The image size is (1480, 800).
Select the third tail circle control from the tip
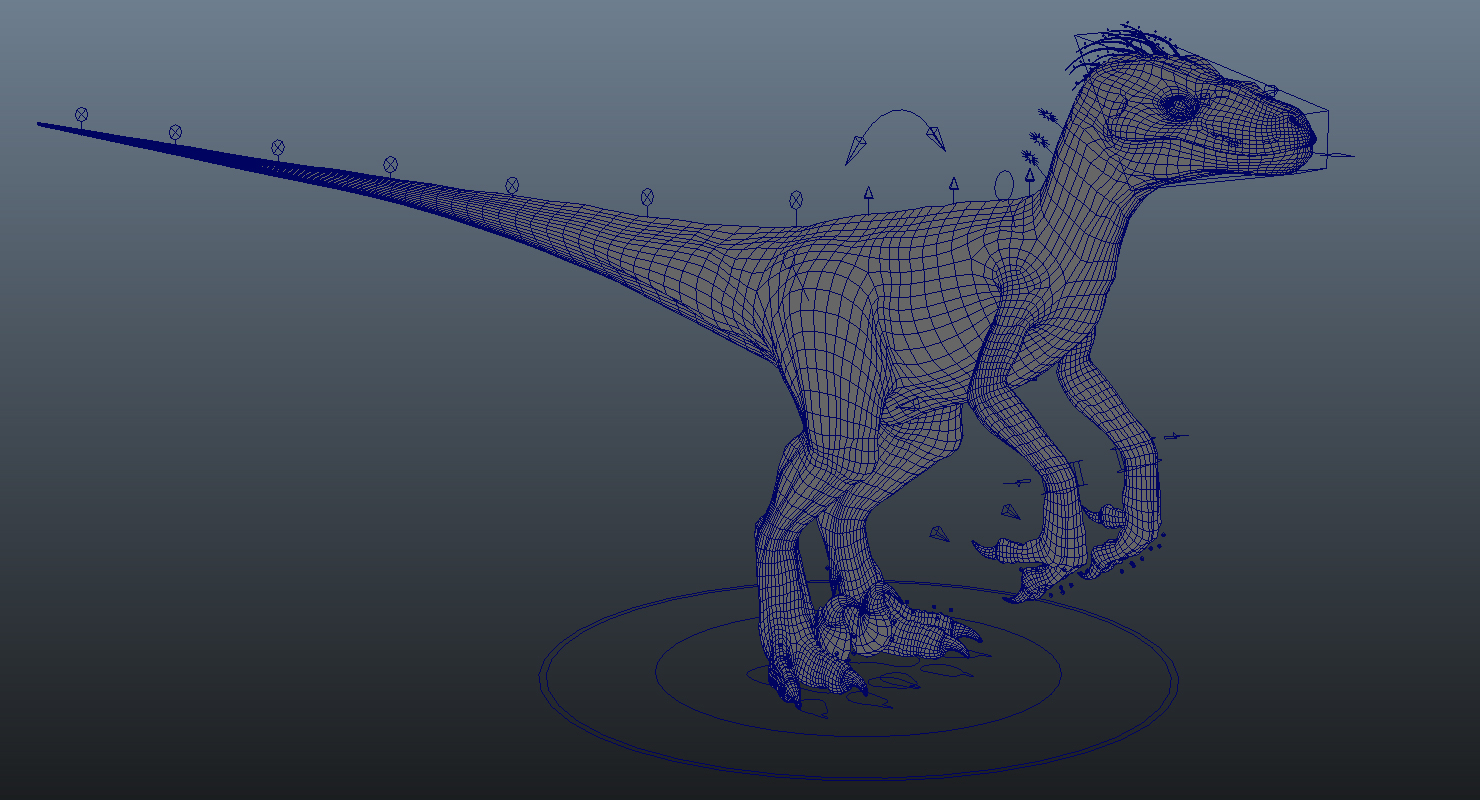tap(278, 148)
